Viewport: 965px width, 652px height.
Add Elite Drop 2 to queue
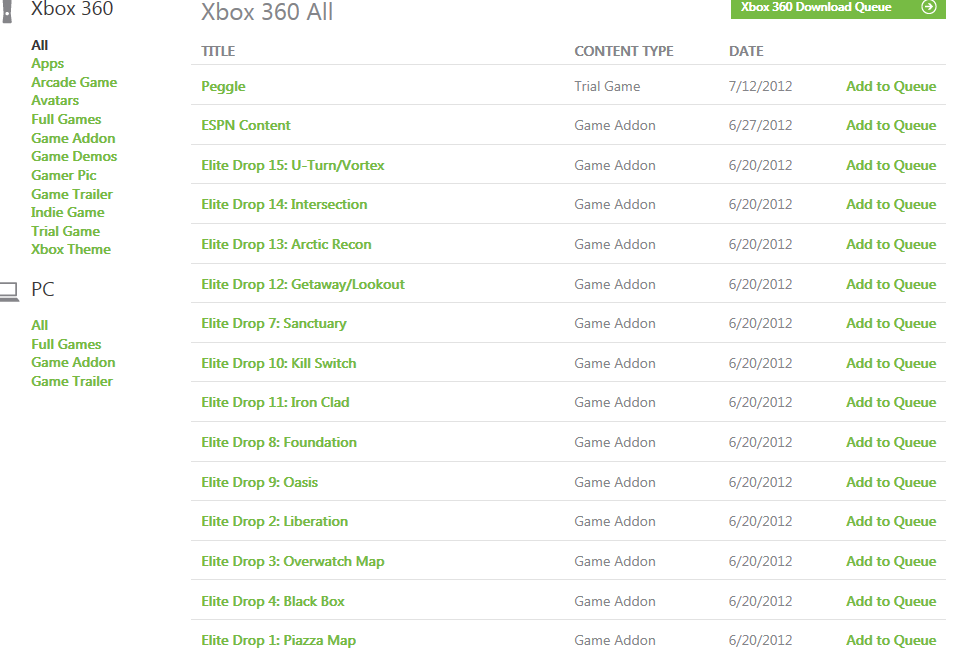(891, 521)
